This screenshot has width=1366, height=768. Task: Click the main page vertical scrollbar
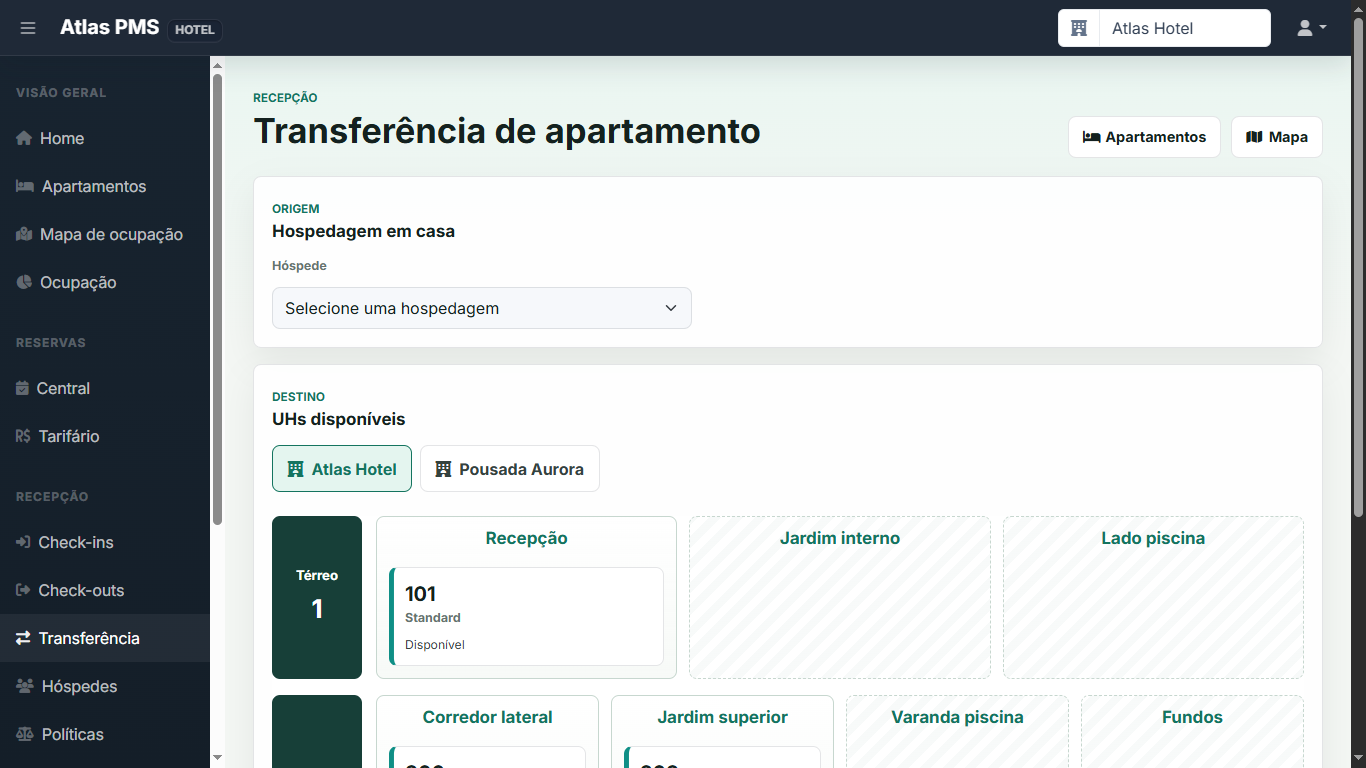[x=1358, y=268]
